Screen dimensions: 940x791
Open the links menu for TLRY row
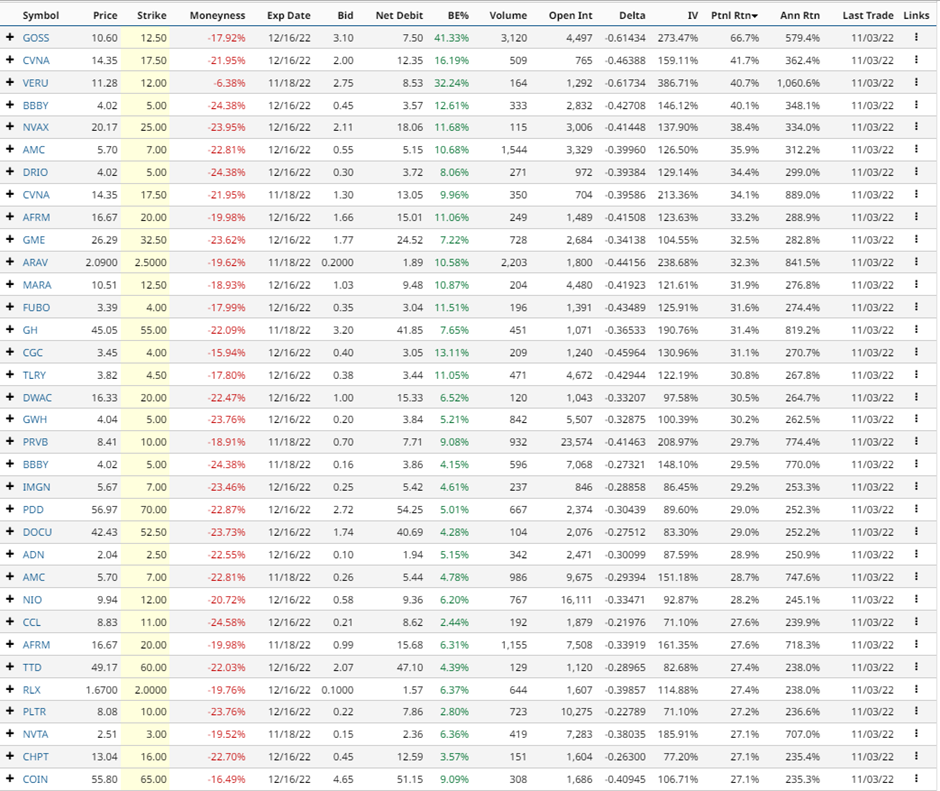[916, 374]
